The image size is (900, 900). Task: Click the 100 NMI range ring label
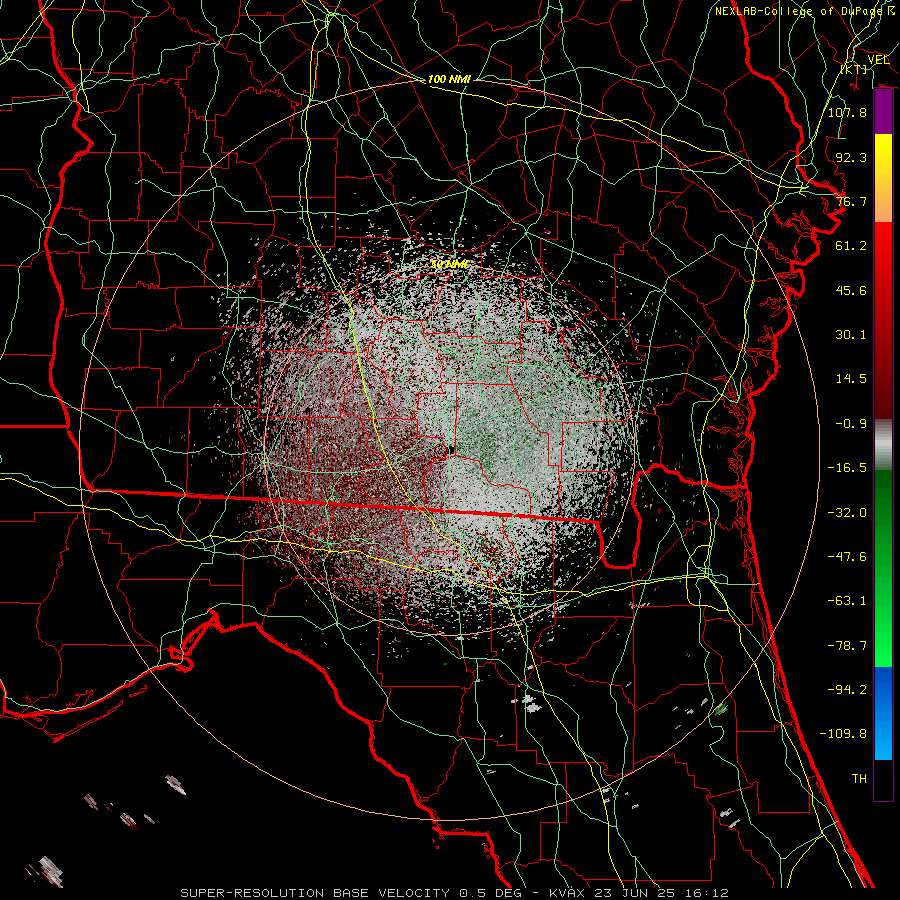(449, 79)
